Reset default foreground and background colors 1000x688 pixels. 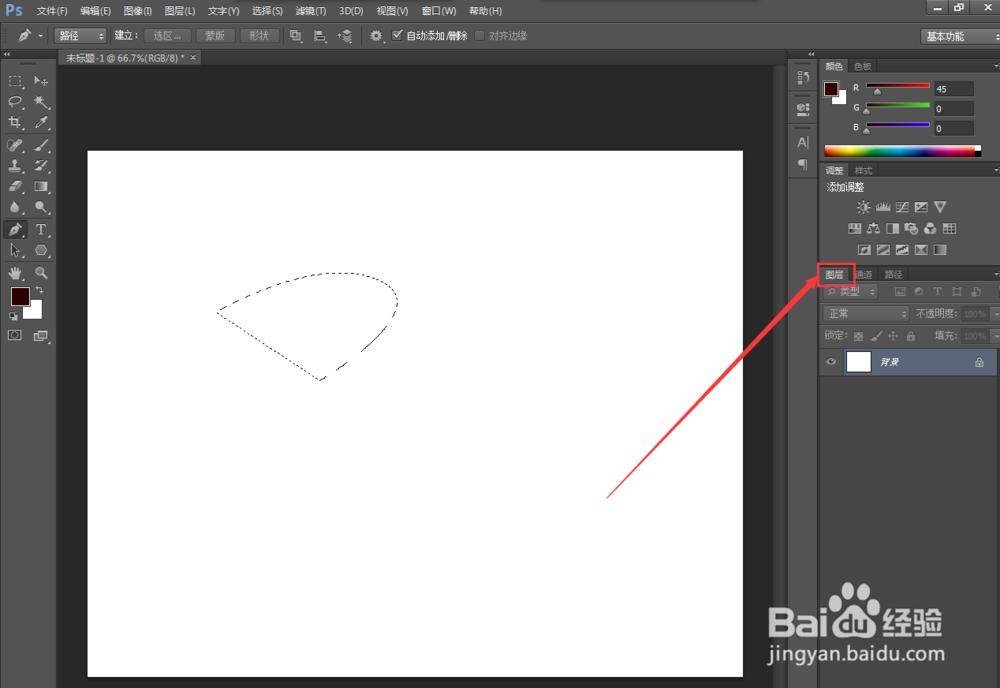[x=13, y=316]
